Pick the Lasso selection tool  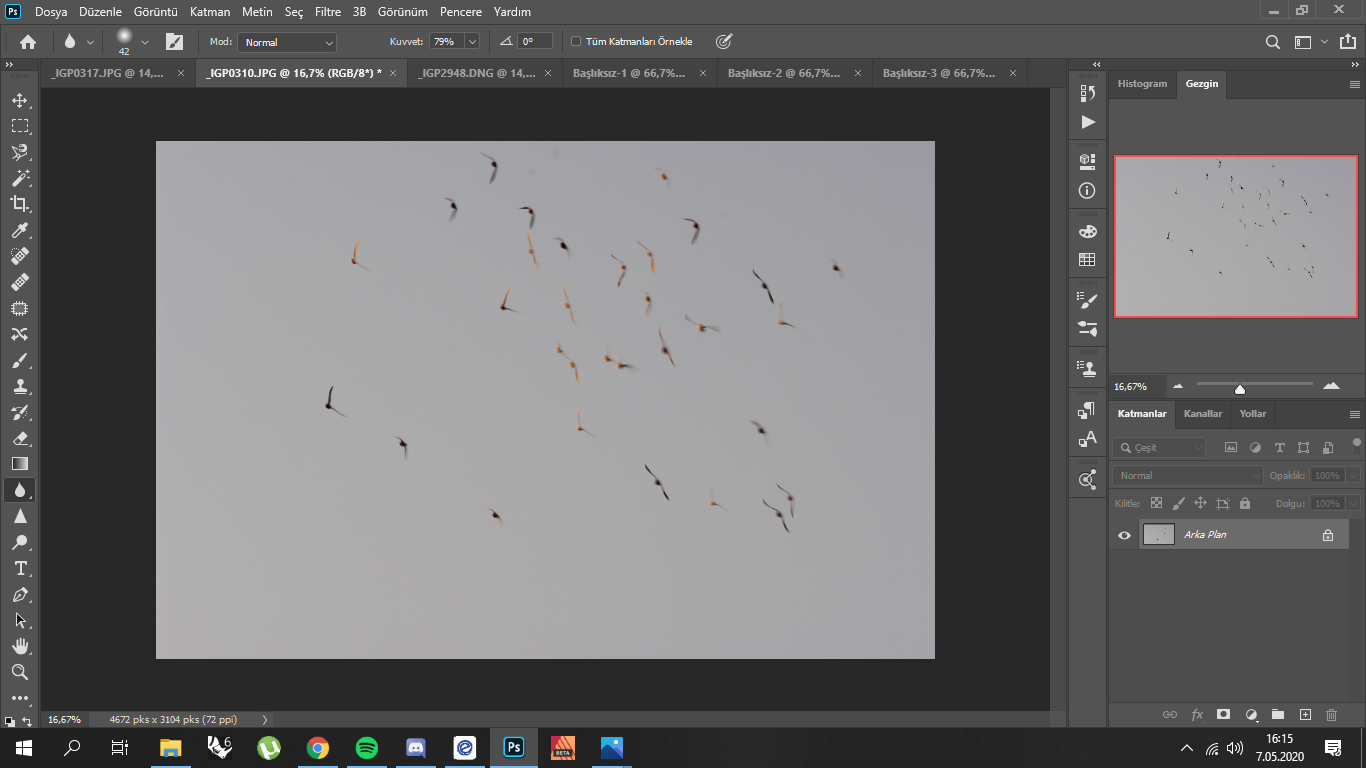coord(19,152)
